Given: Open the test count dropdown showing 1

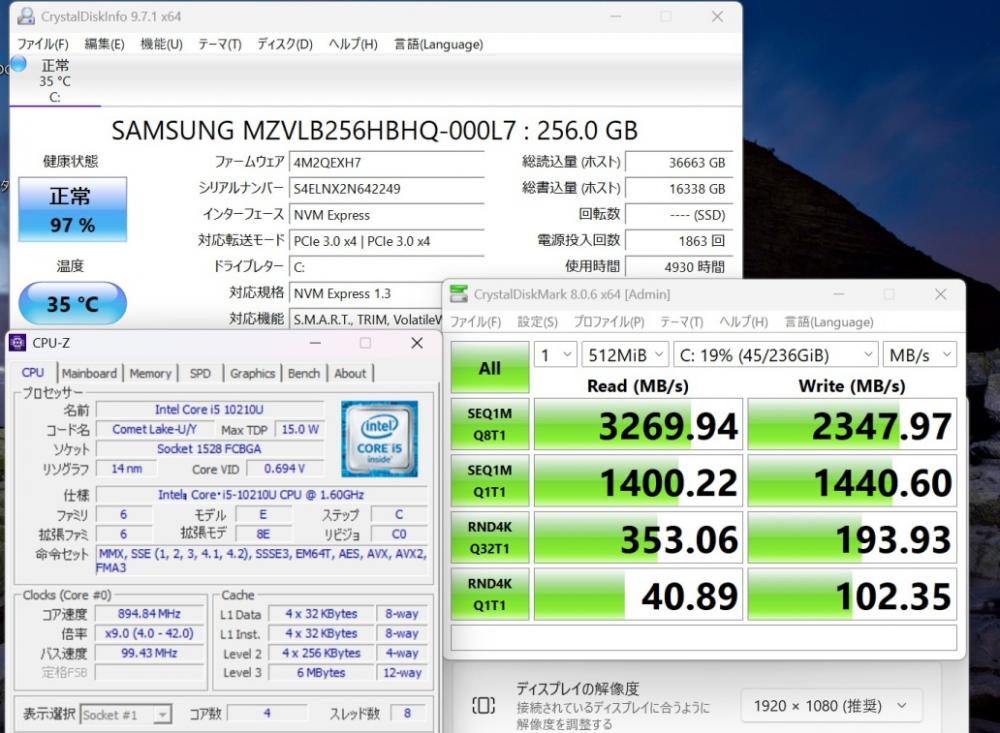Looking at the screenshot, I should pyautogui.click(x=555, y=355).
